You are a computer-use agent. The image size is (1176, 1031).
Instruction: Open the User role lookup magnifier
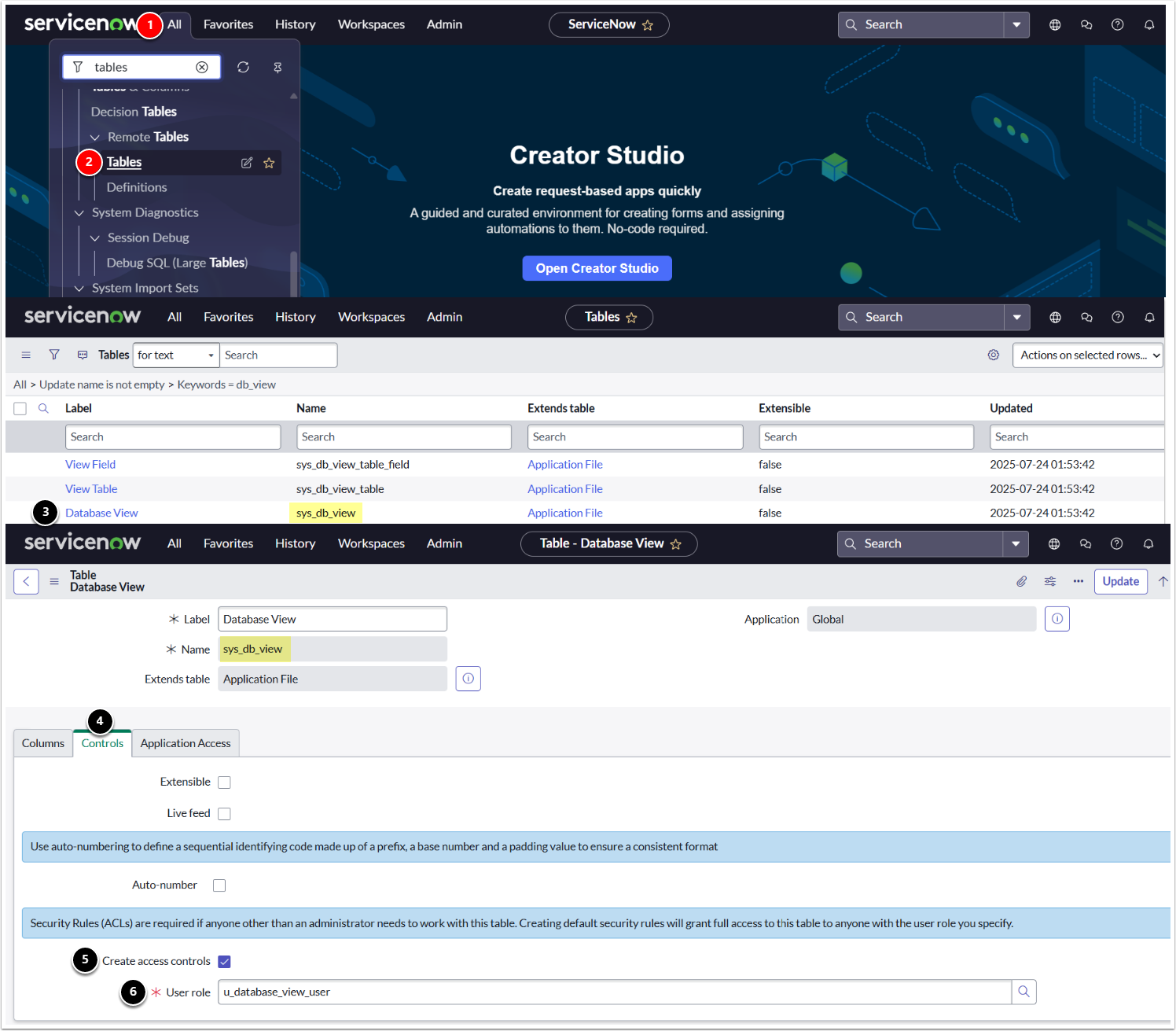point(1023,992)
